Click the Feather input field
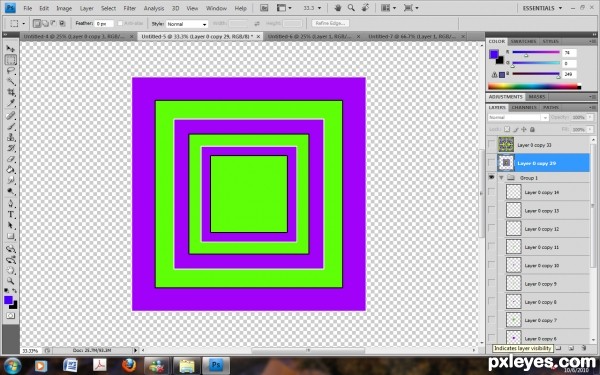Screen dimensions: 600x375 click(x=104, y=24)
